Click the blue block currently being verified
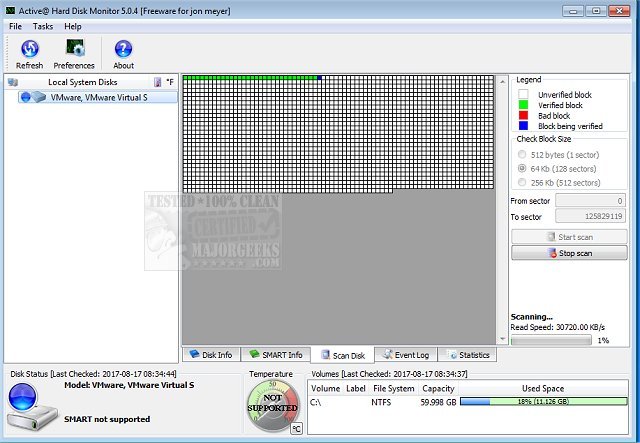 pyautogui.click(x=320, y=78)
